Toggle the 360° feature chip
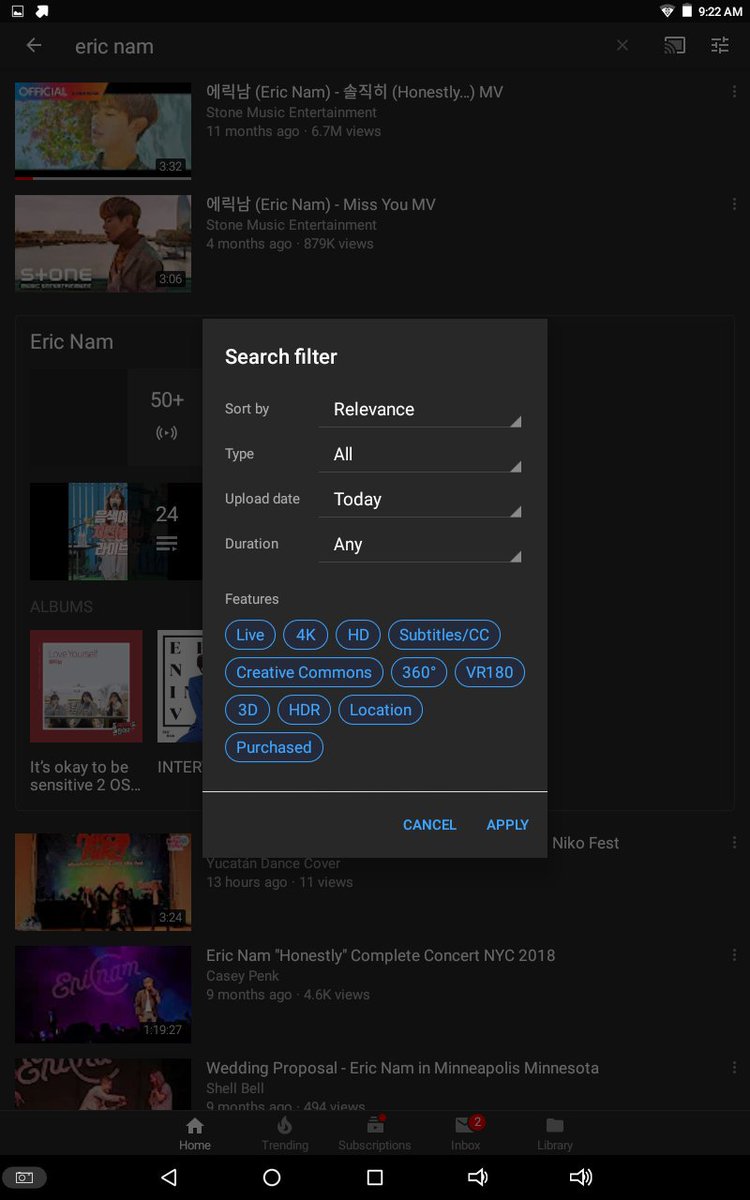 419,672
